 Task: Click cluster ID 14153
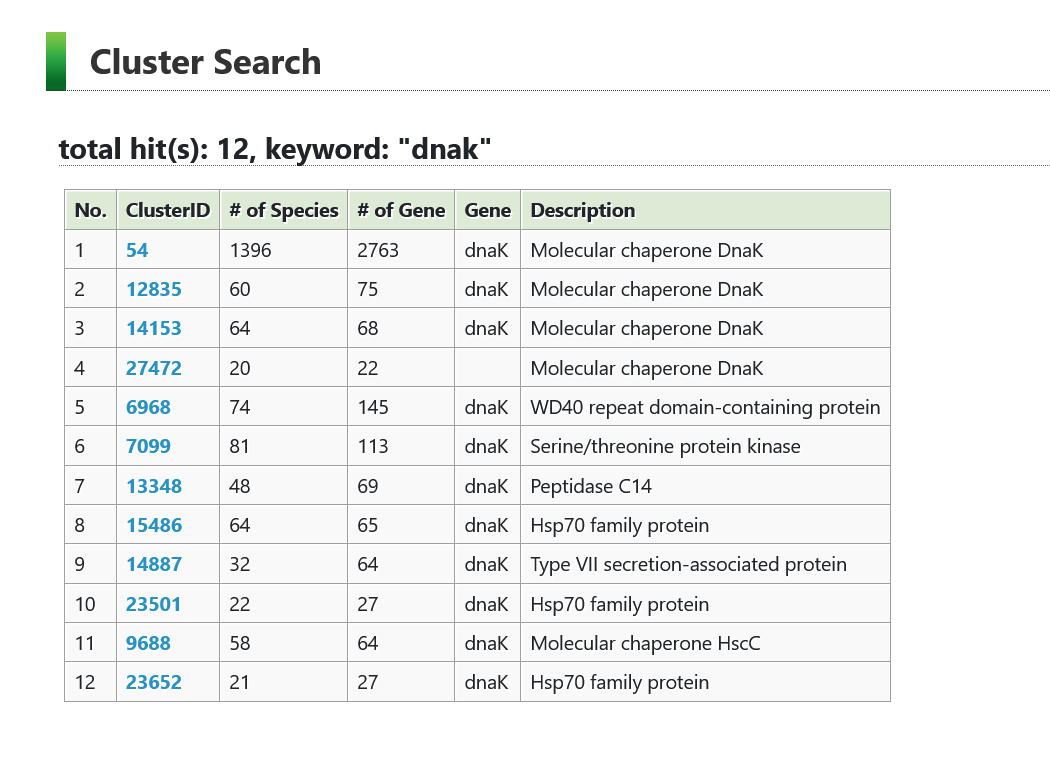[154, 328]
